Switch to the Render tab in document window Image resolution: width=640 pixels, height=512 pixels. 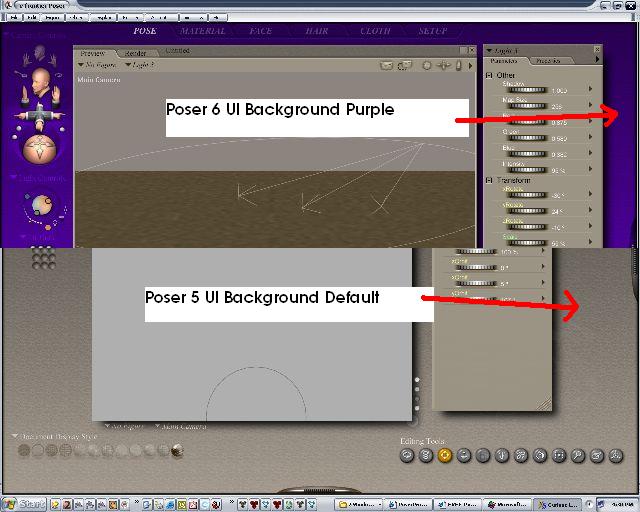(136, 53)
